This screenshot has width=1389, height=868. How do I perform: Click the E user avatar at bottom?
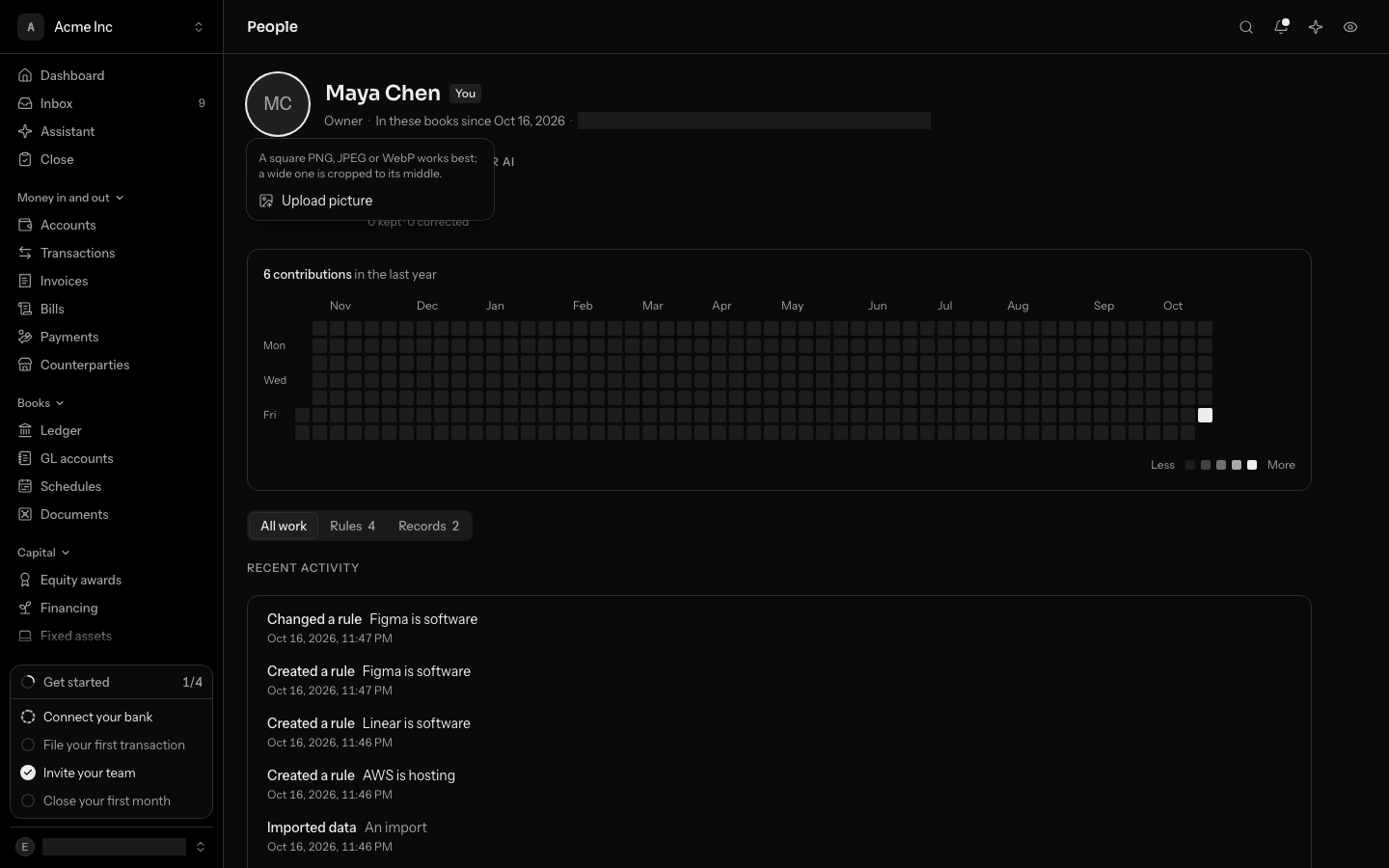coord(25,847)
